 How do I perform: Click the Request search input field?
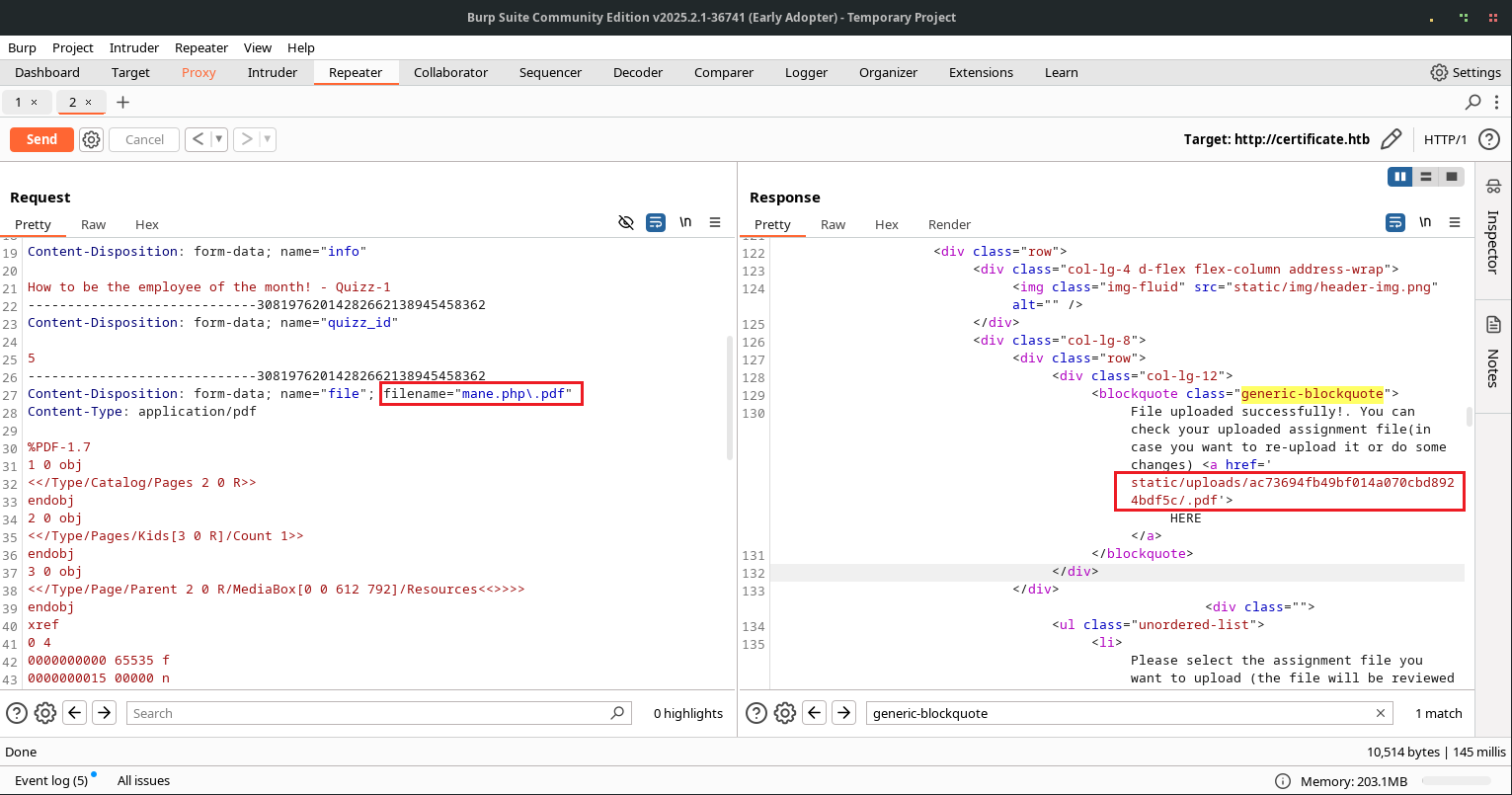(x=378, y=713)
